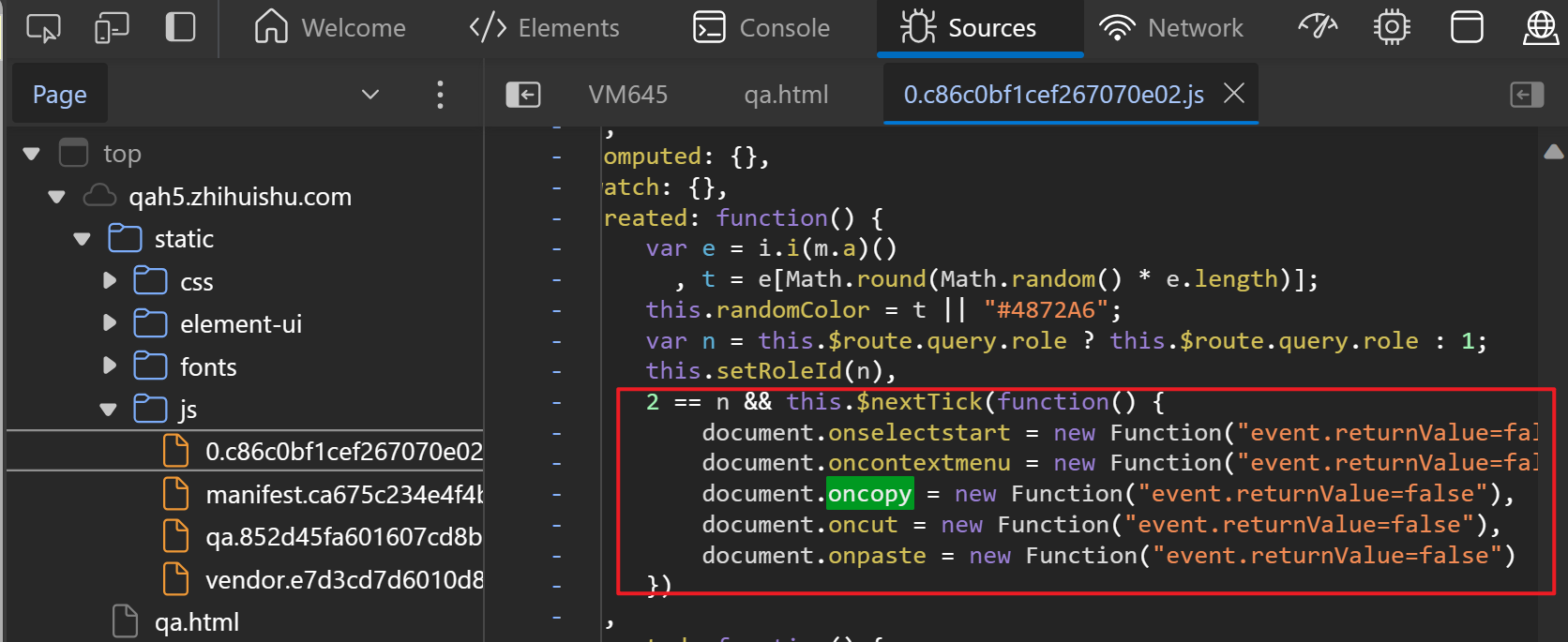Close the 0.c86c0bf1cef267070e02.js tab
The width and height of the screenshot is (1568, 642).
point(1234,93)
